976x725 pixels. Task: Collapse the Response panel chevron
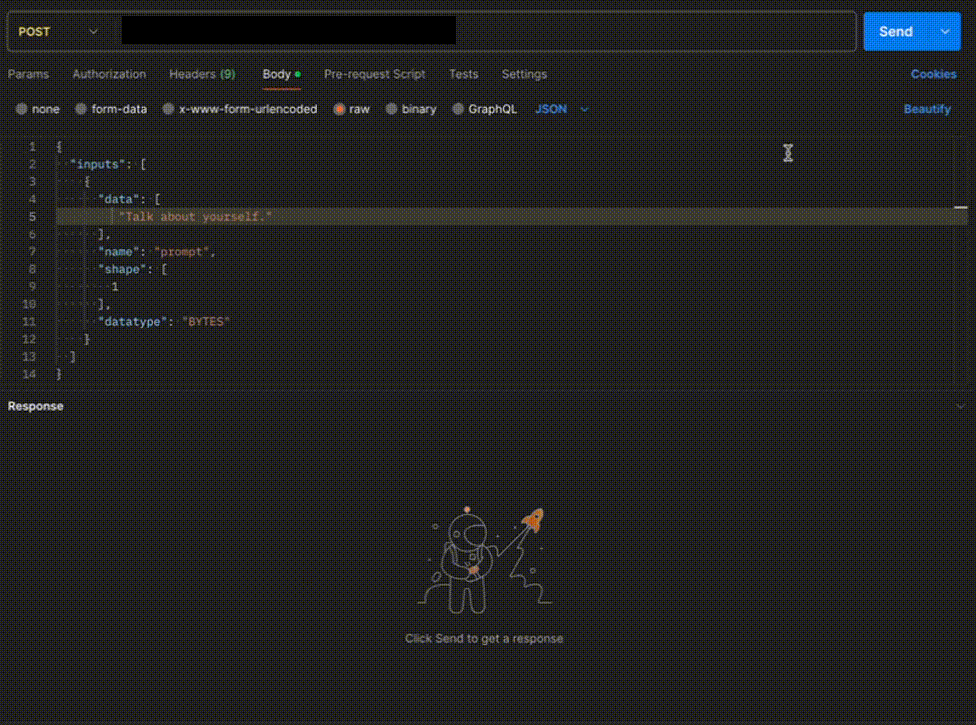coord(961,406)
